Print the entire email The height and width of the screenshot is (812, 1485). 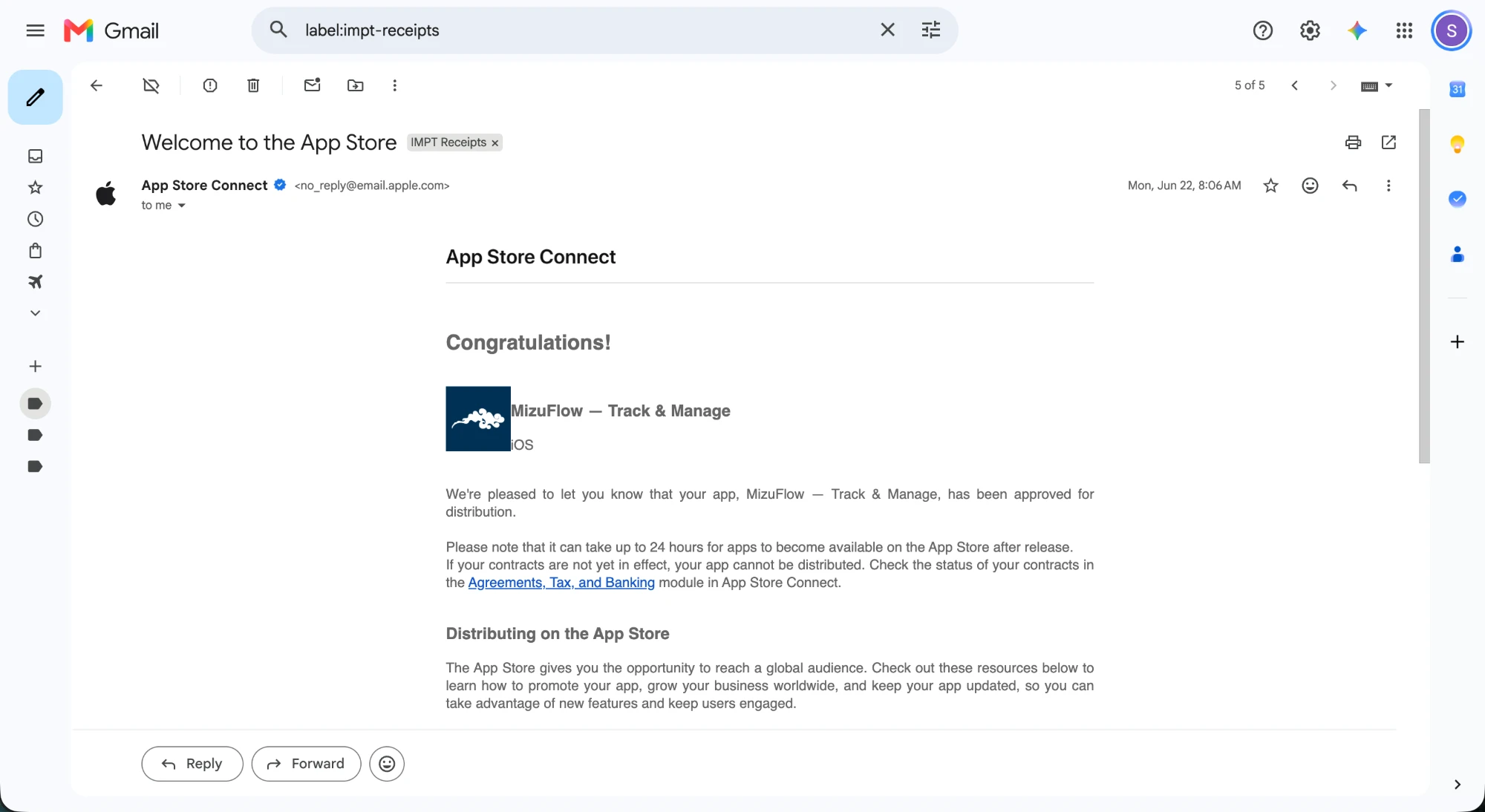pos(1353,143)
